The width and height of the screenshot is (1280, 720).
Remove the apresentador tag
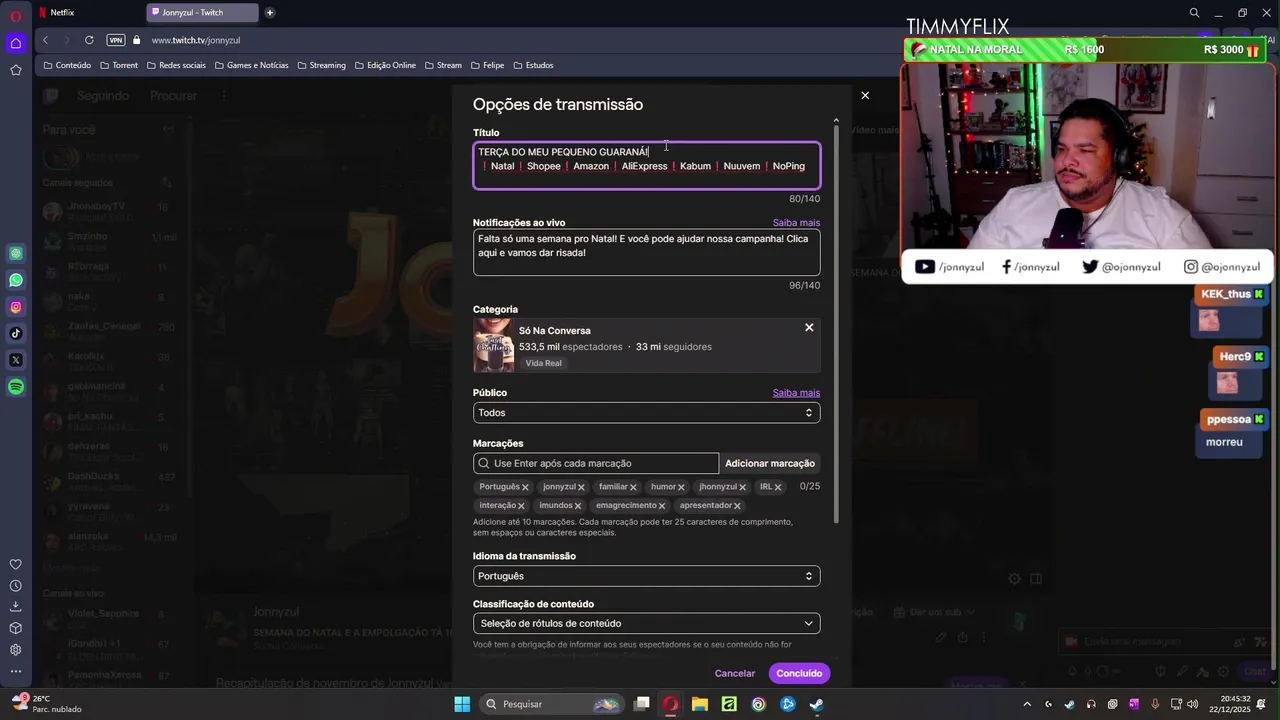pos(737,506)
